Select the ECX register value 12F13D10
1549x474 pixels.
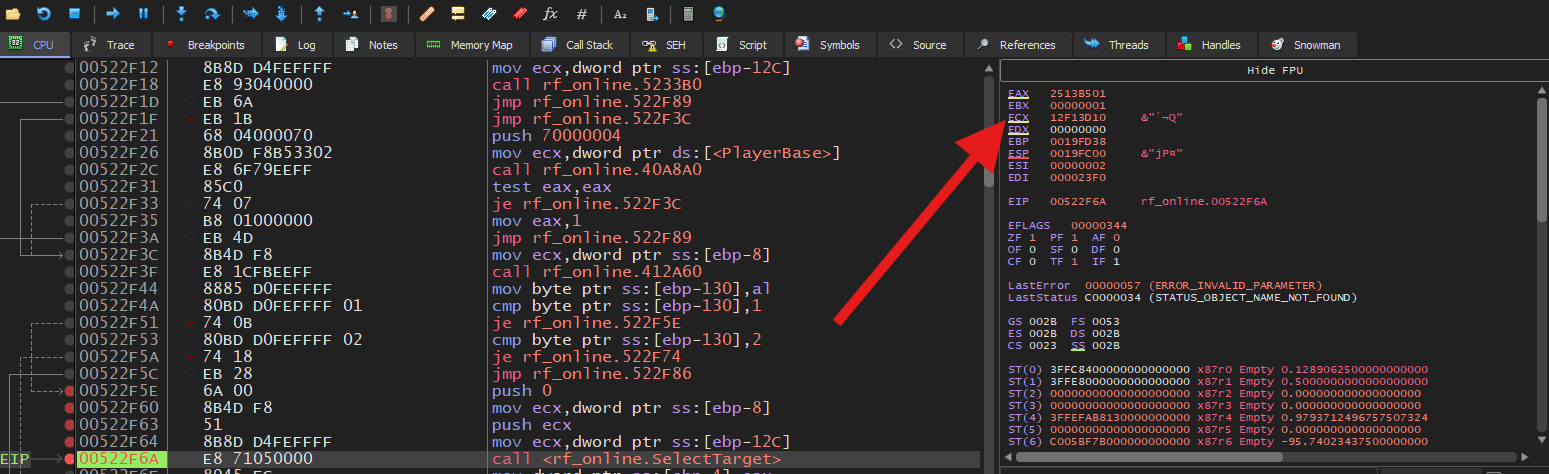point(1078,117)
